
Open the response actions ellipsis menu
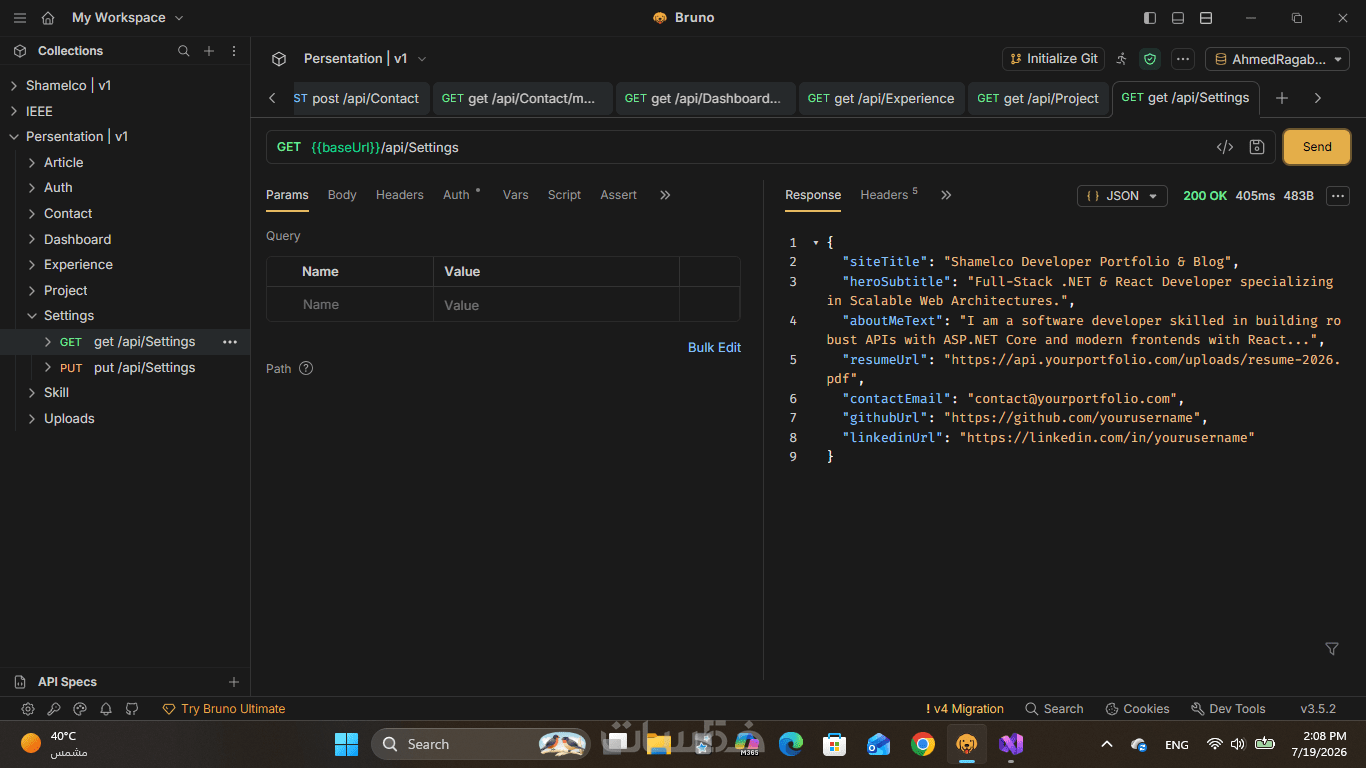(x=1338, y=196)
